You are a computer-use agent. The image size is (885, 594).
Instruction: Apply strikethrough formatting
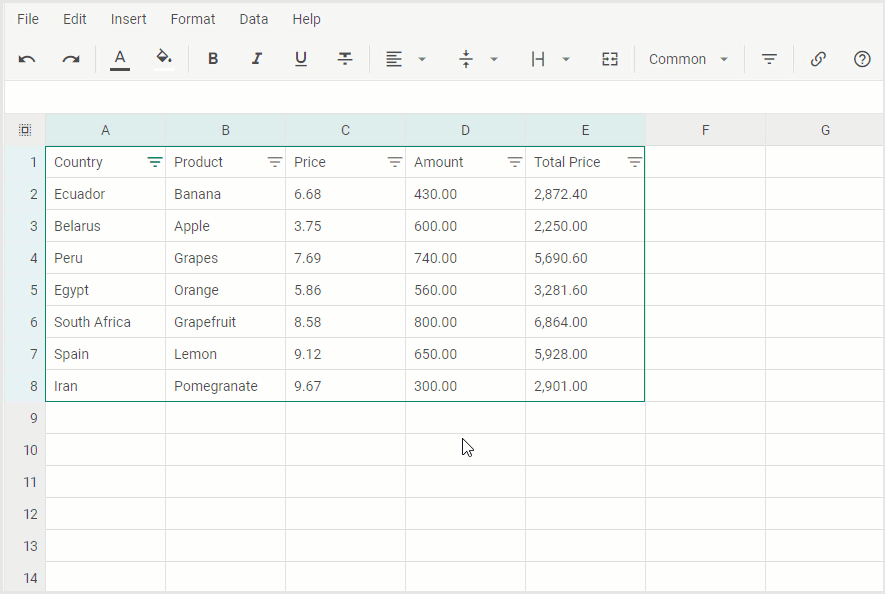pos(344,59)
